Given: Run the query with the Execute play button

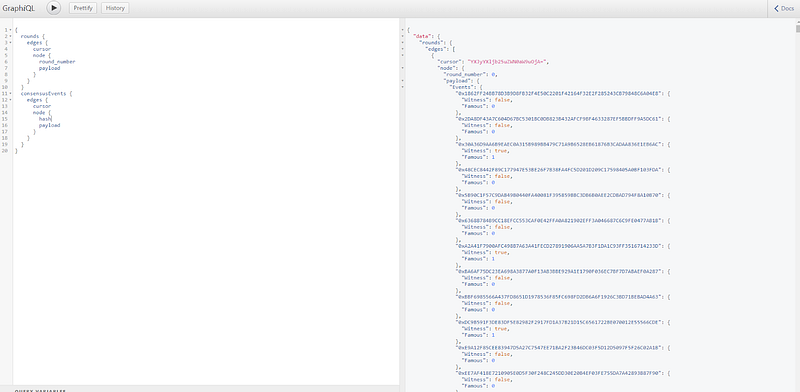Looking at the screenshot, I should 54,8.
